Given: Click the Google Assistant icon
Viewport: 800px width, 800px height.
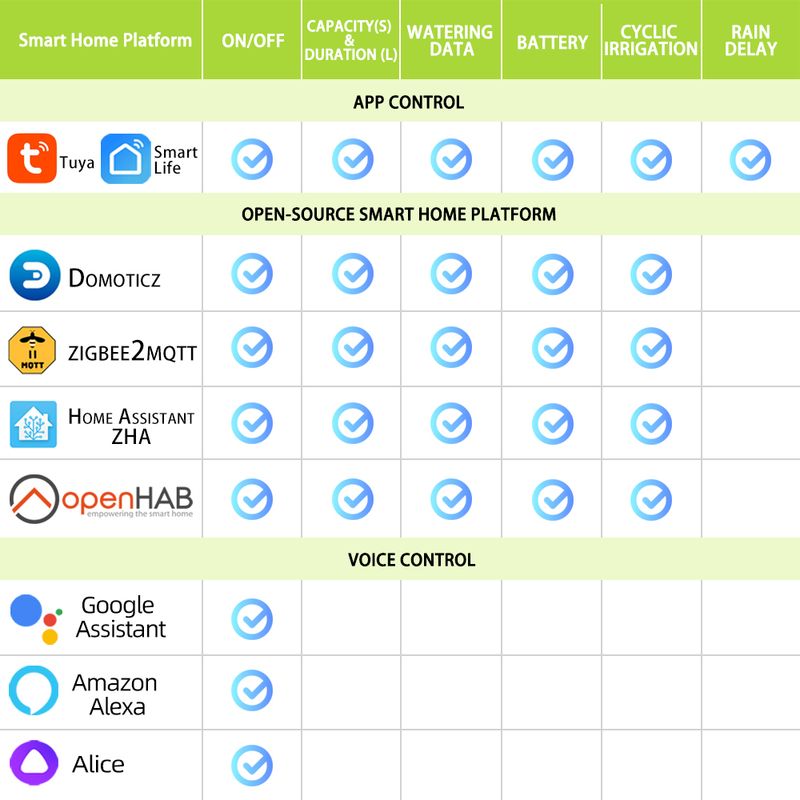Looking at the screenshot, I should pyautogui.click(x=35, y=618).
